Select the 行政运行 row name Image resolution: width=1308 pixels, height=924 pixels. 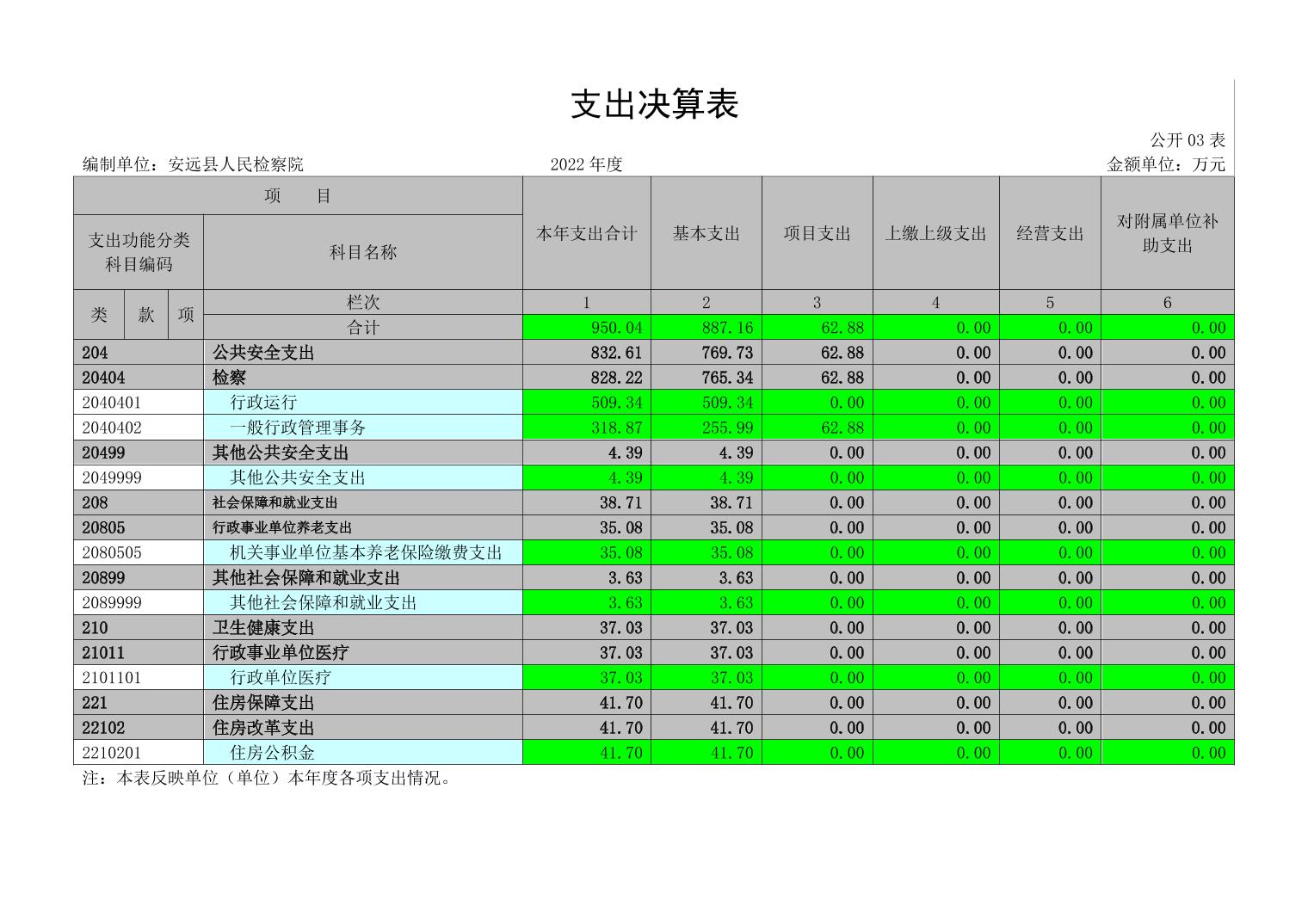pyautogui.click(x=363, y=403)
